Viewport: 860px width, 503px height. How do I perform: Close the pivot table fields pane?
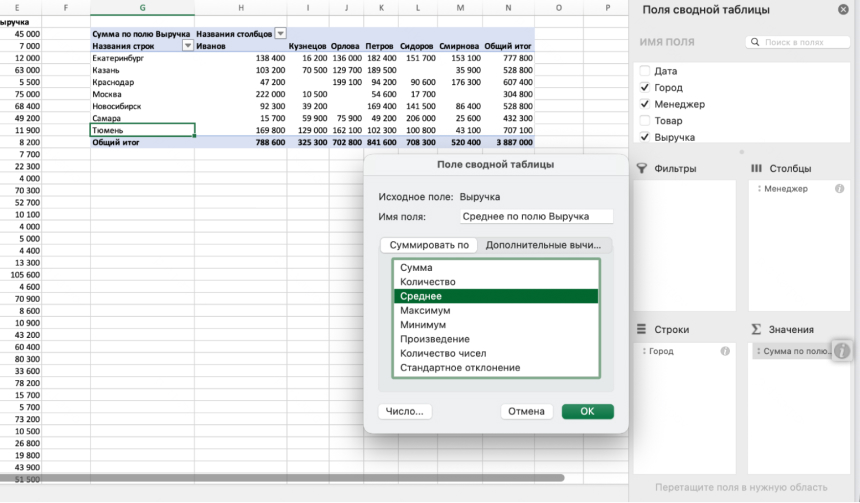coord(843,10)
